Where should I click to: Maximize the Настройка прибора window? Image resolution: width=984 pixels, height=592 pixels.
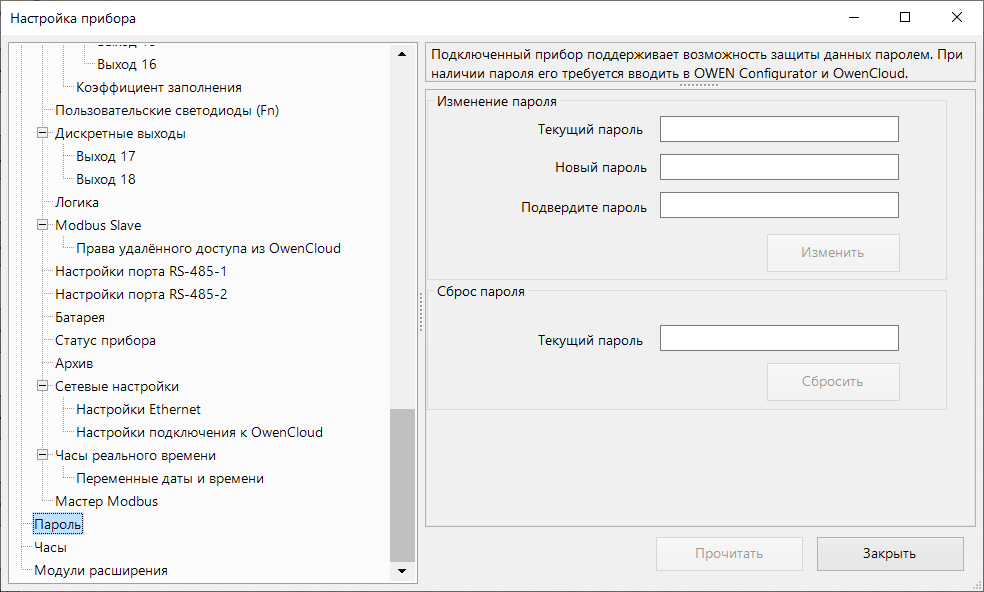tap(904, 18)
